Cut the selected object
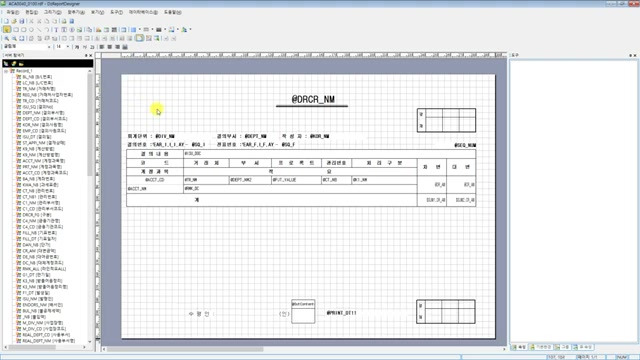640x360 pixels. [31, 21]
